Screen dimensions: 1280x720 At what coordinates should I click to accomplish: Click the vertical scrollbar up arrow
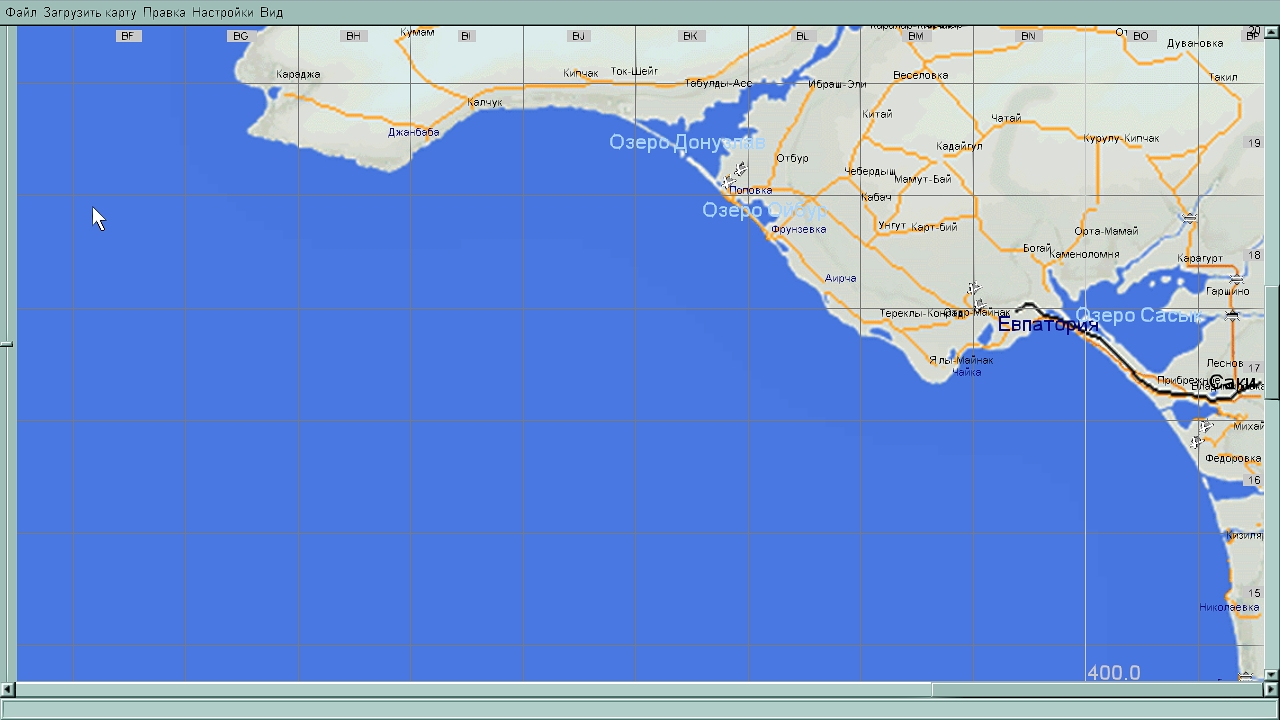(1272, 33)
